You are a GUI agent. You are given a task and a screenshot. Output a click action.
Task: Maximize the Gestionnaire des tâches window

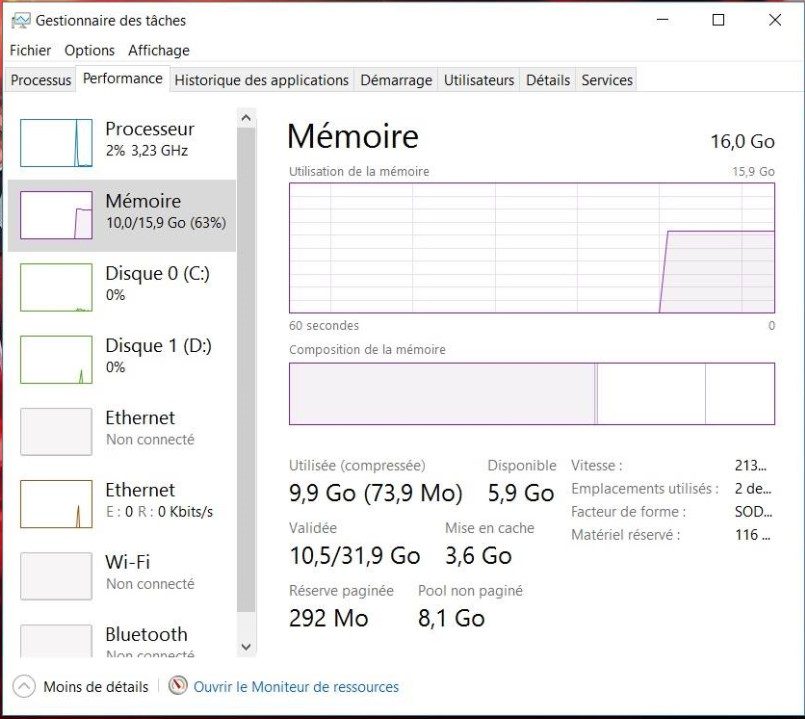click(x=719, y=20)
